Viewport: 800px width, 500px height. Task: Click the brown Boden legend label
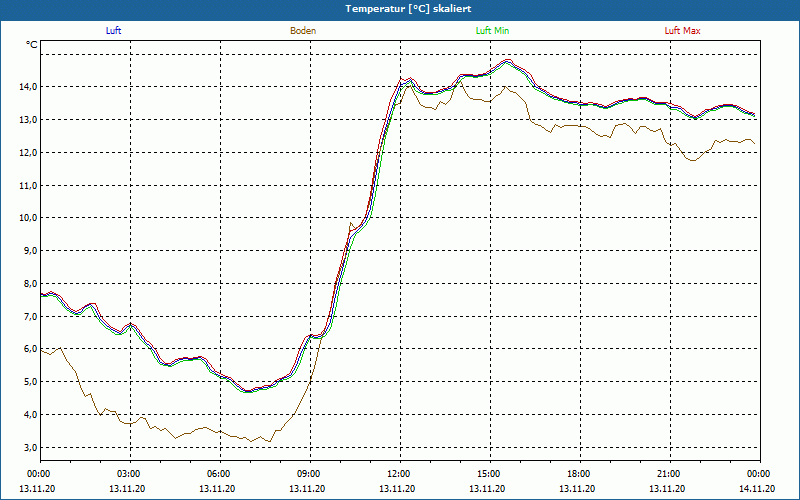(303, 31)
